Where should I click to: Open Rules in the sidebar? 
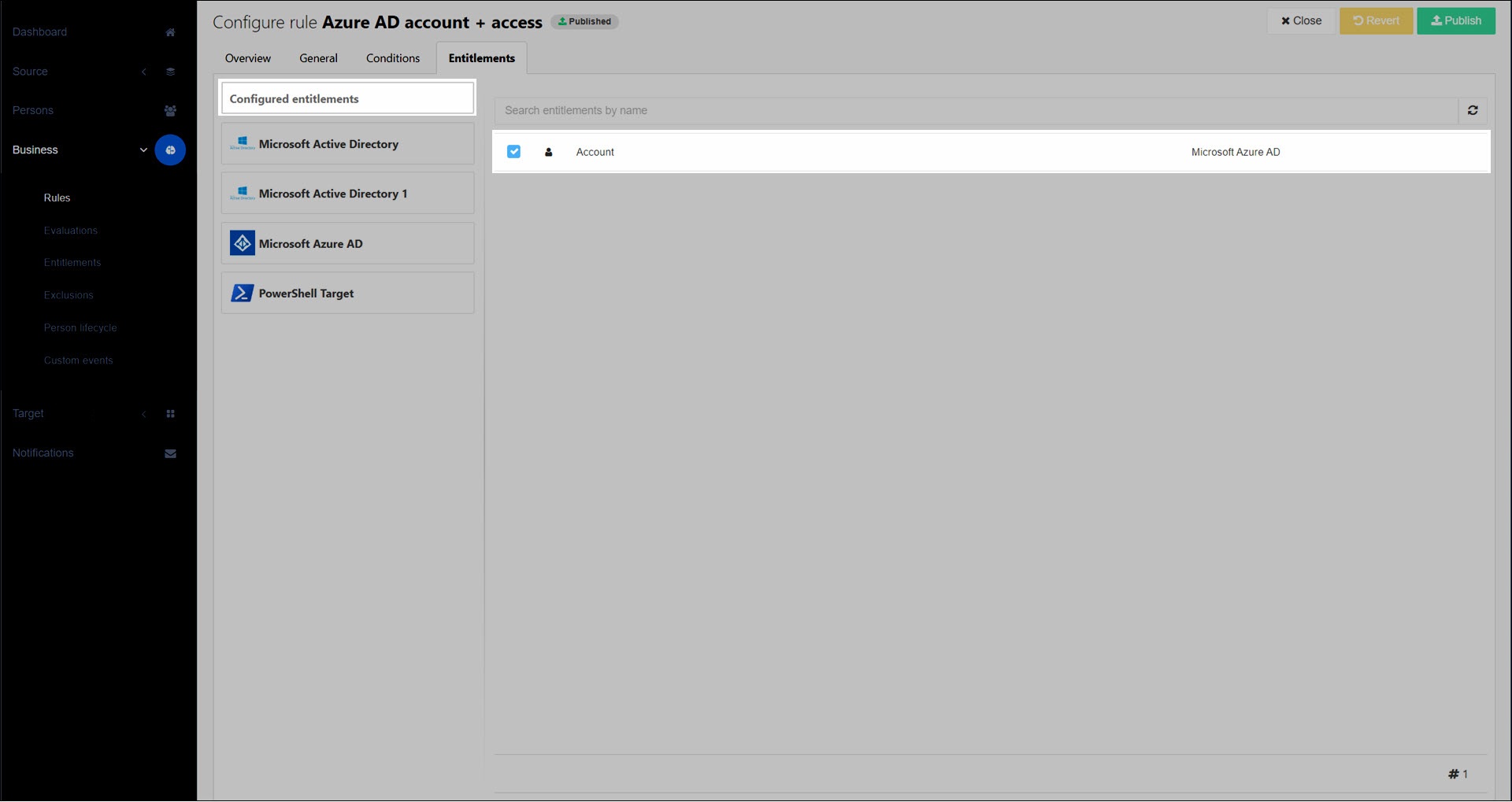pyautogui.click(x=57, y=198)
